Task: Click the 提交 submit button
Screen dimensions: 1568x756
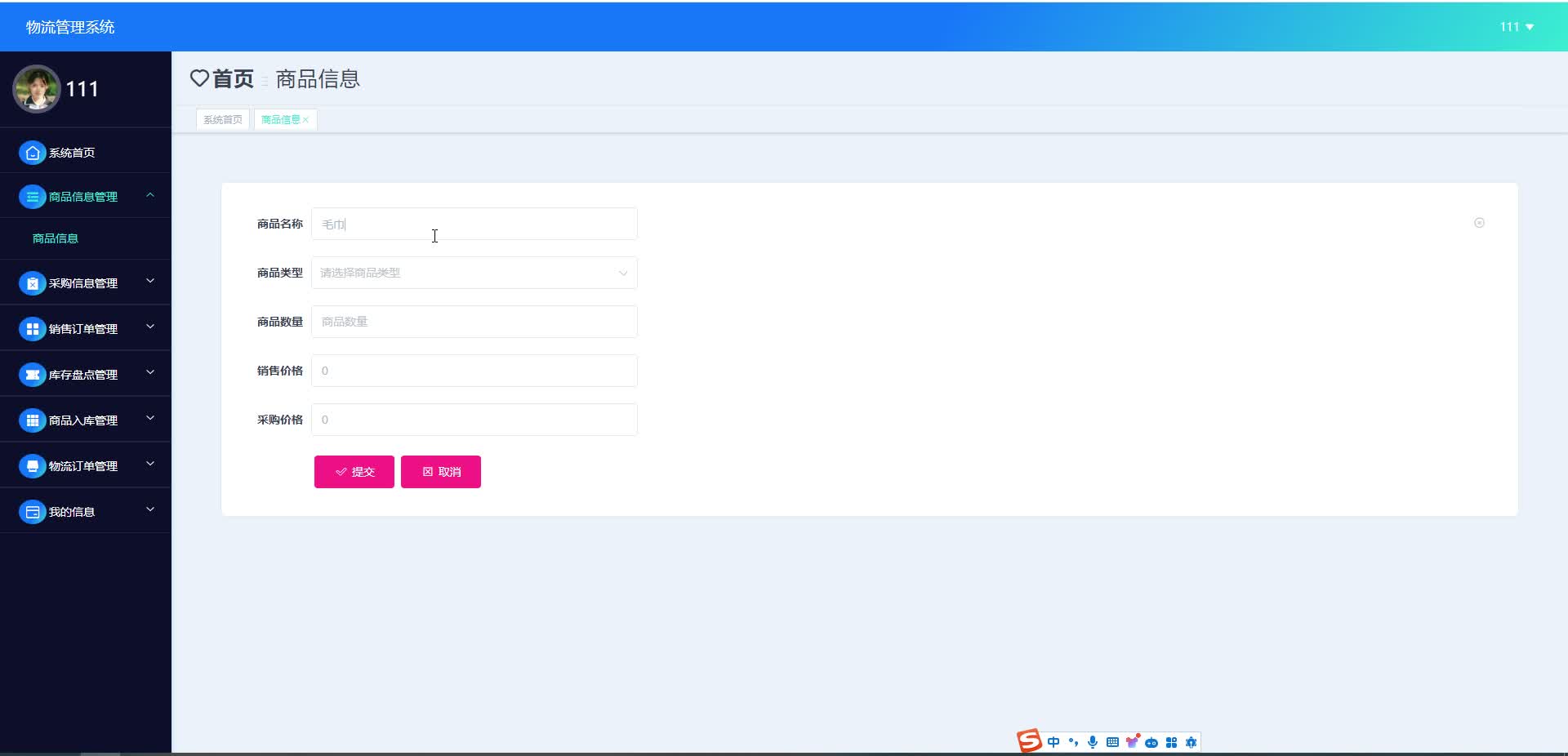Action: tap(354, 472)
